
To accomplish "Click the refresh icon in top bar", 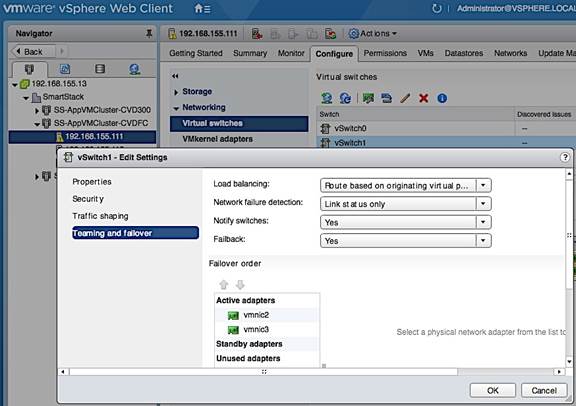I will pos(436,8).
